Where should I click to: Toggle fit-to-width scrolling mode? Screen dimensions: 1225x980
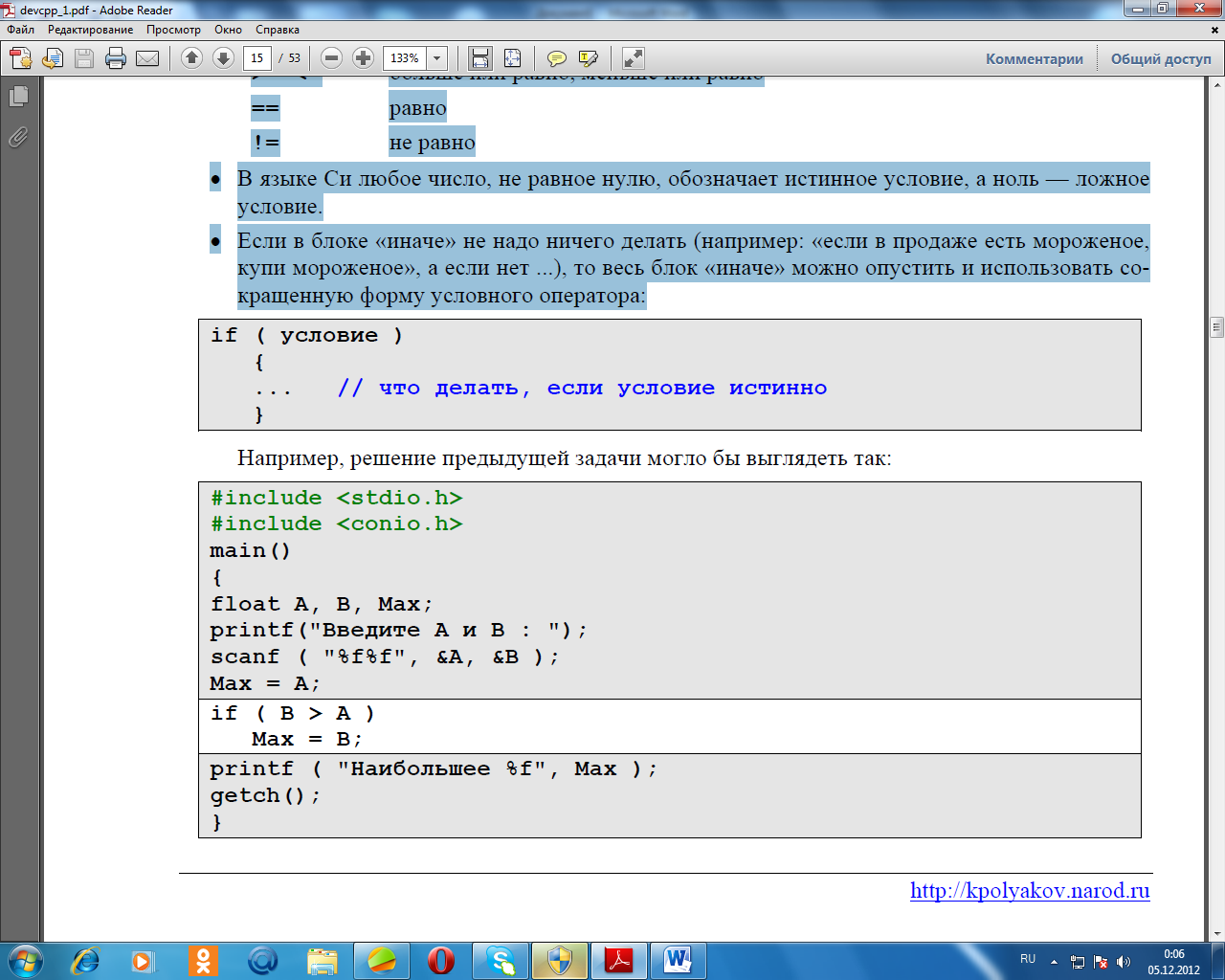[x=480, y=58]
